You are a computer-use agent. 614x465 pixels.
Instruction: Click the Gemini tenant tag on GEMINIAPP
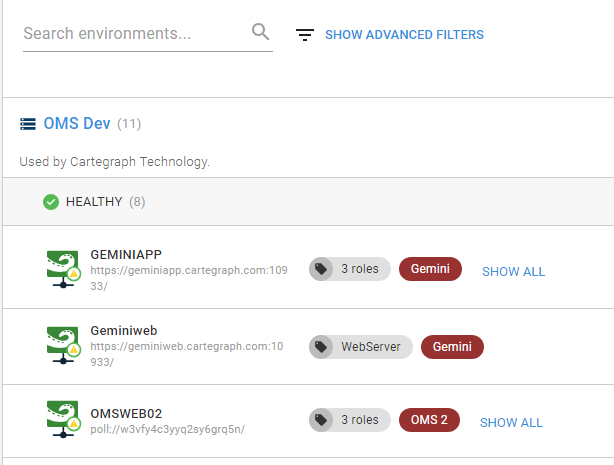(x=430, y=269)
